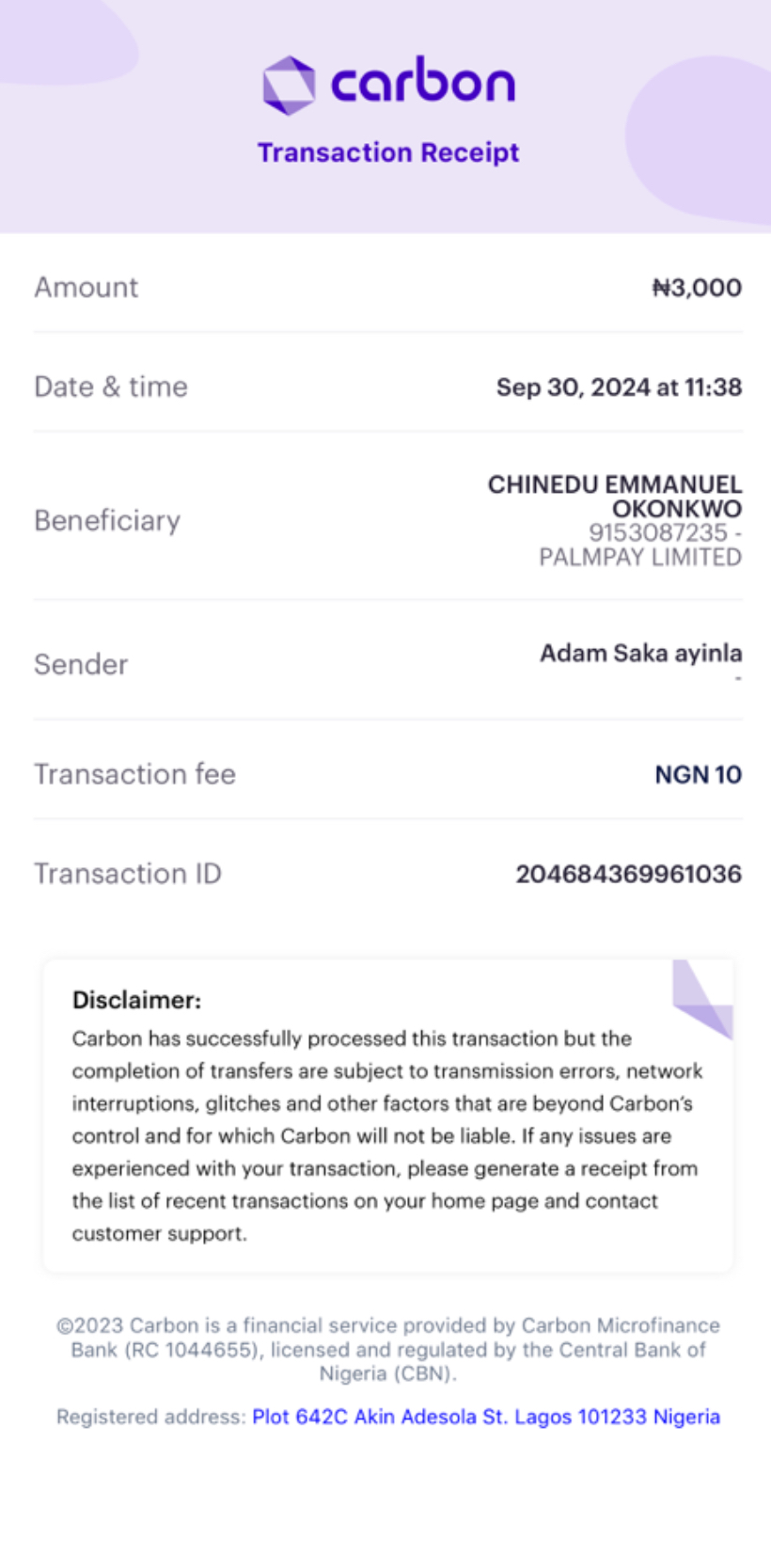Image resolution: width=771 pixels, height=1568 pixels.
Task: Select transaction ID 204684369961036
Action: 628,875
